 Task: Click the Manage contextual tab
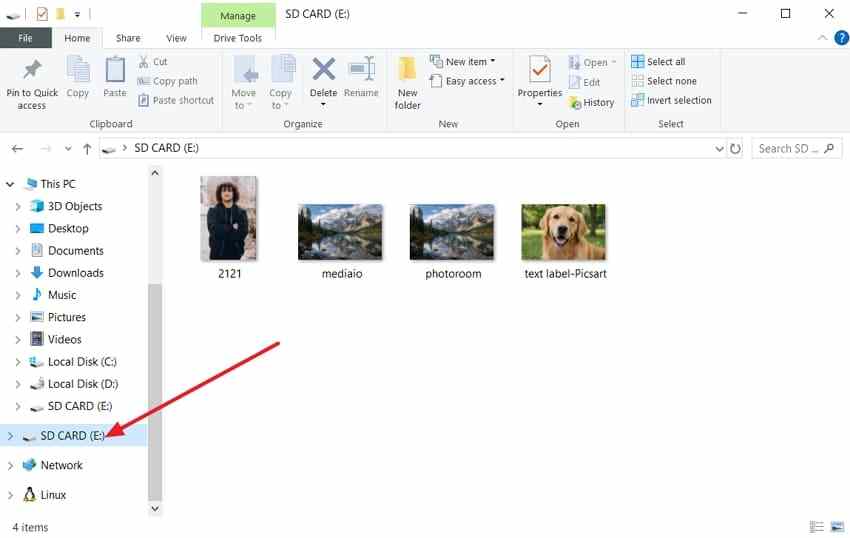pos(238,16)
